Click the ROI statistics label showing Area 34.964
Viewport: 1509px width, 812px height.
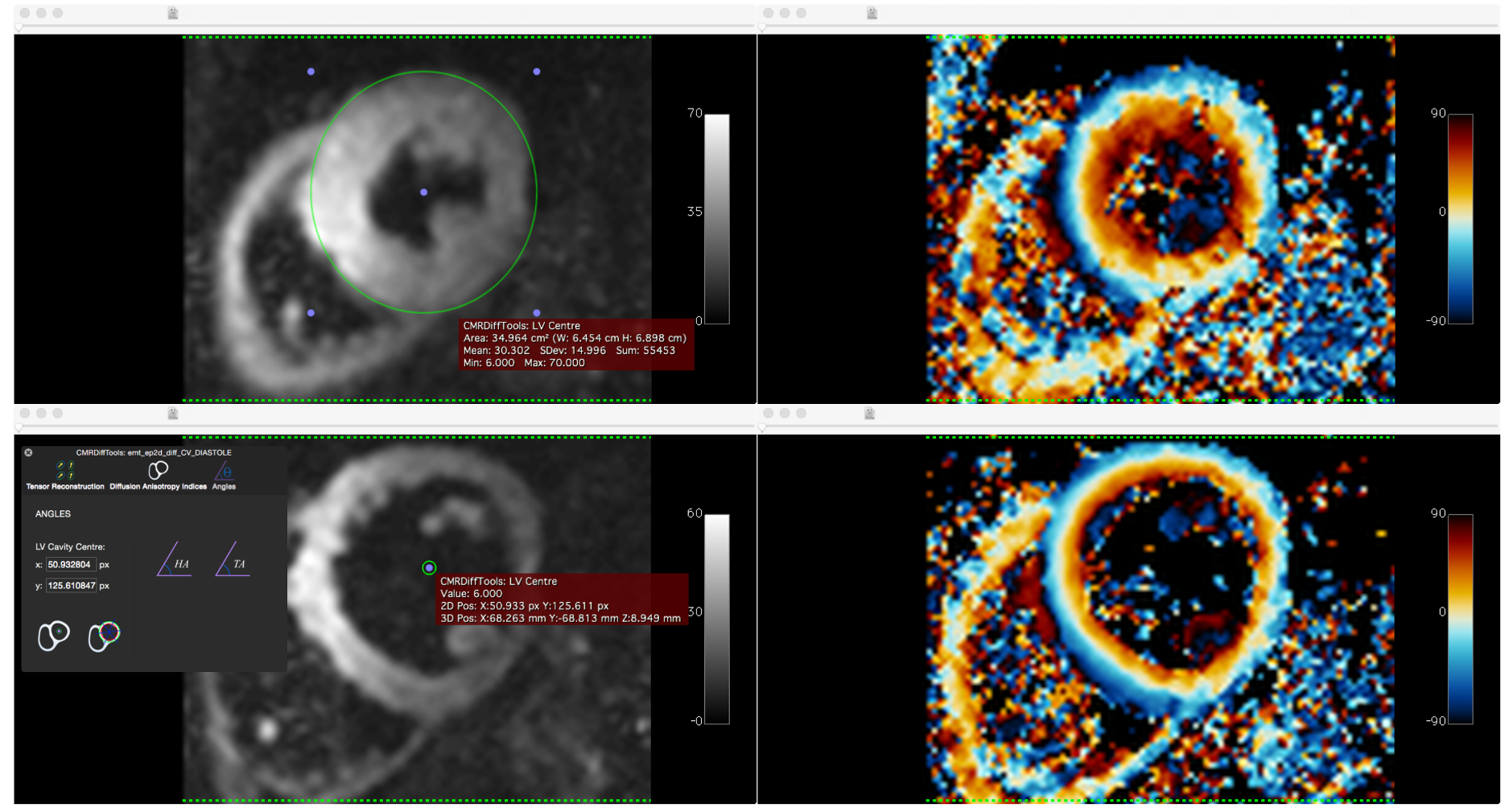tap(575, 344)
